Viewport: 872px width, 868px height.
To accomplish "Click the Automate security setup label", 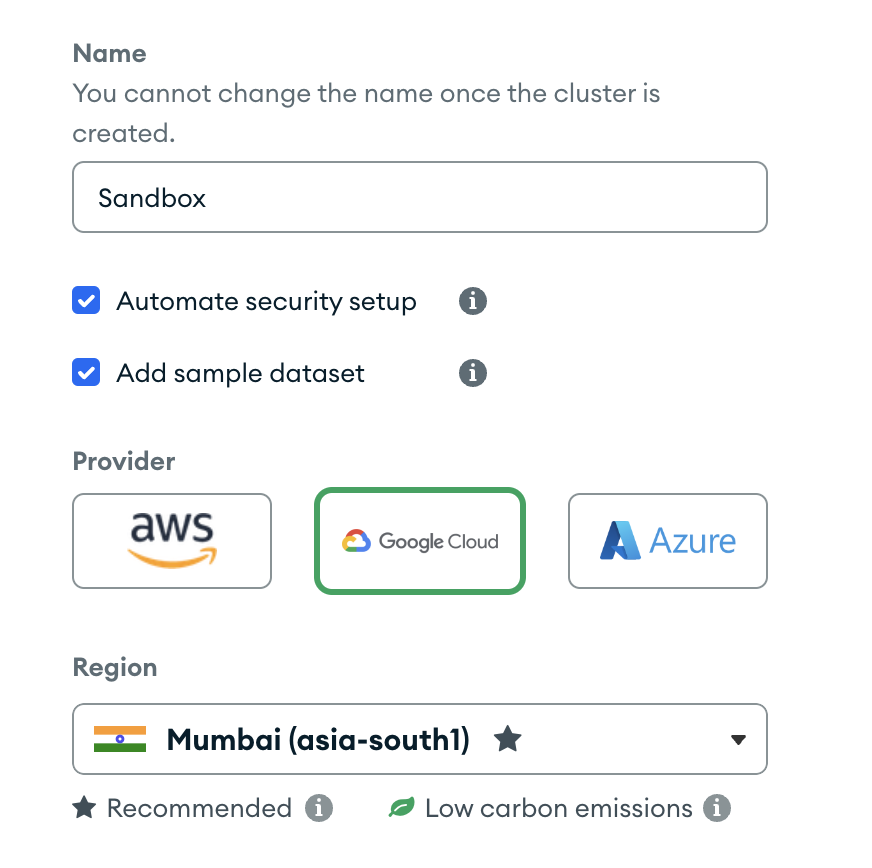I will coord(266,302).
